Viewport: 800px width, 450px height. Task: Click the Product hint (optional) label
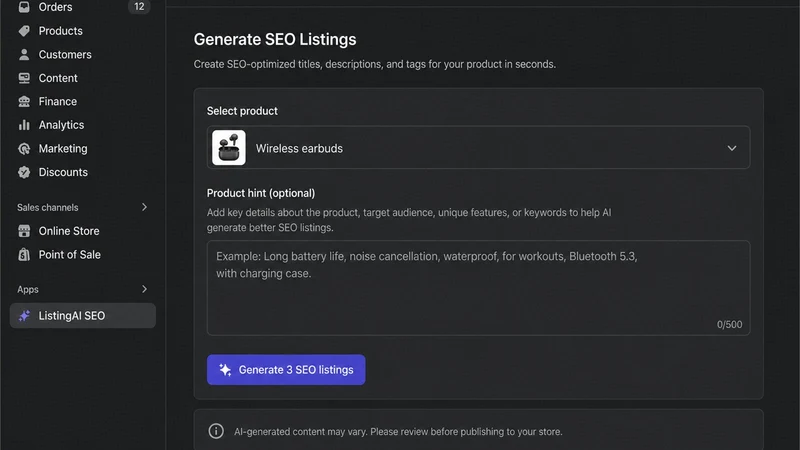[x=261, y=193]
